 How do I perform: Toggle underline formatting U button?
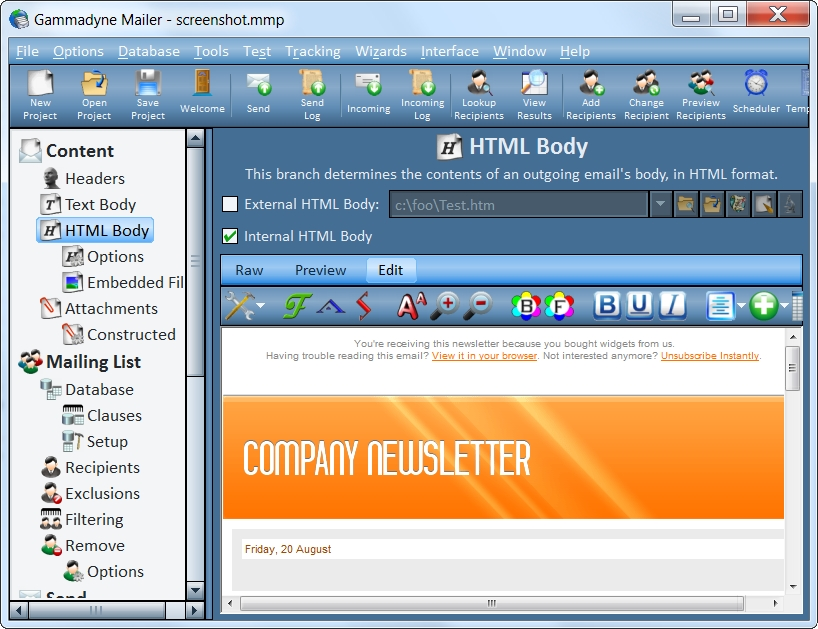coord(640,305)
